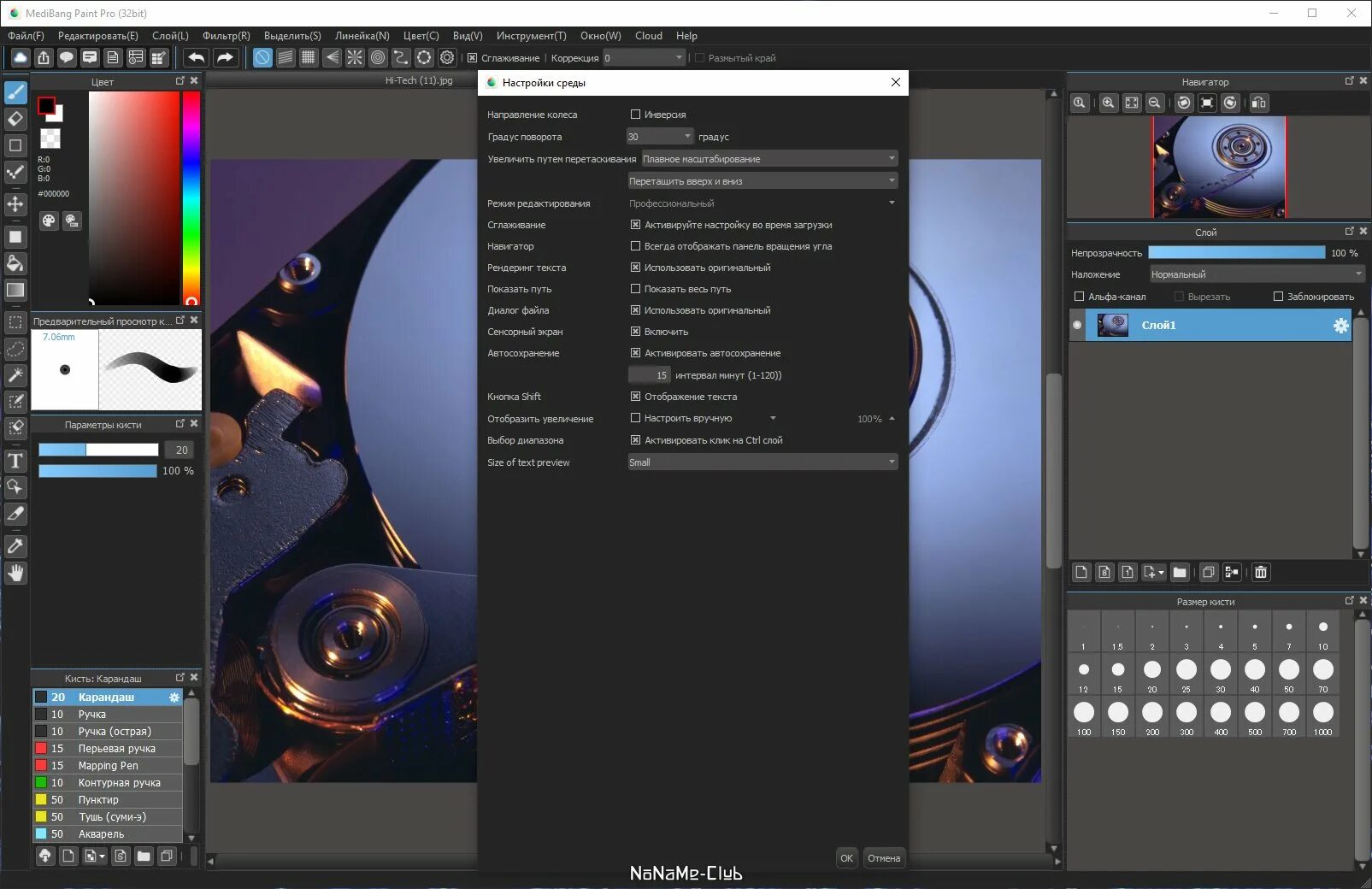Open settings gear for Слой1 layer
The image size is (1372, 889).
click(x=1340, y=325)
